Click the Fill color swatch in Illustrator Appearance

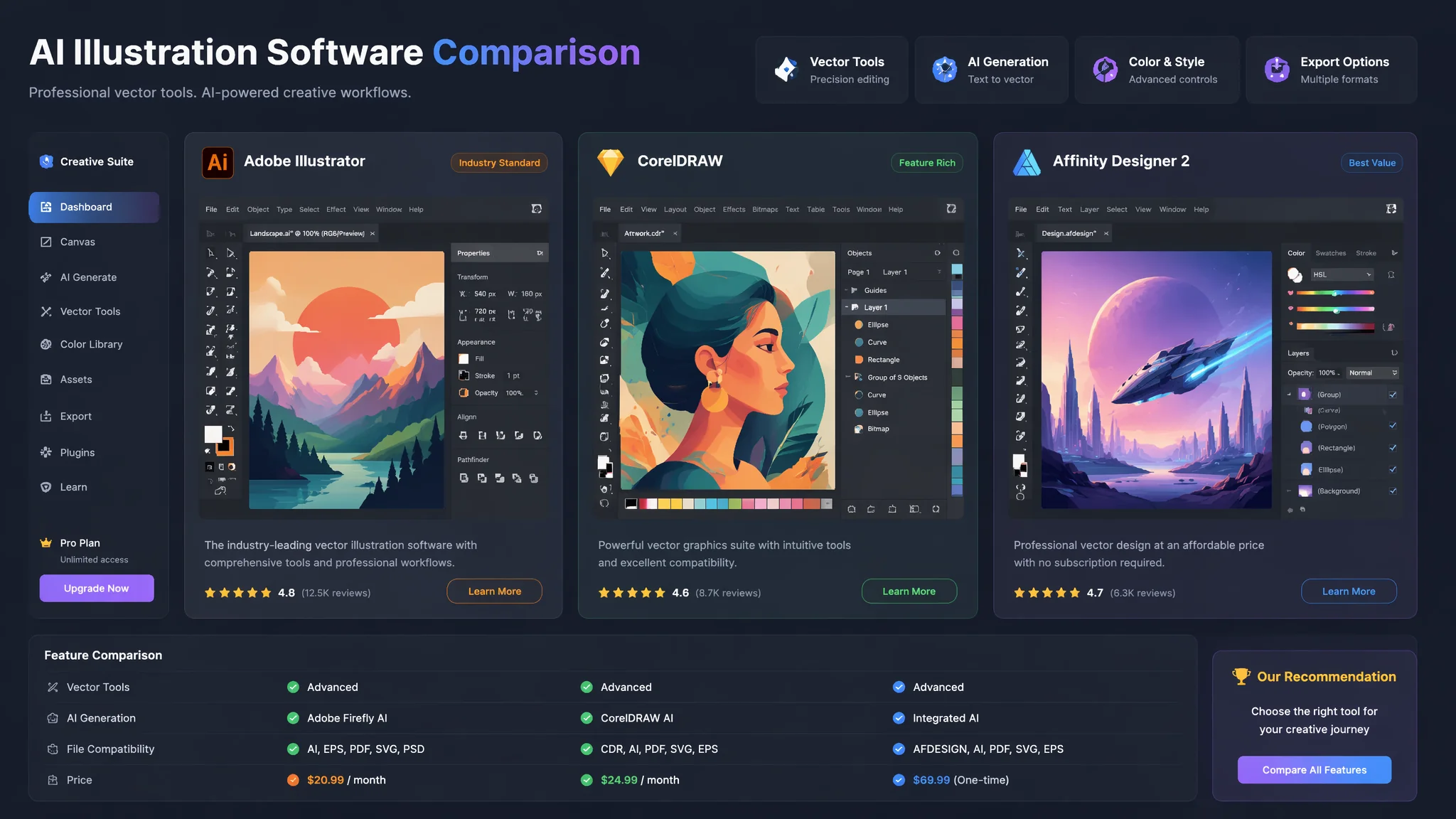pos(464,359)
